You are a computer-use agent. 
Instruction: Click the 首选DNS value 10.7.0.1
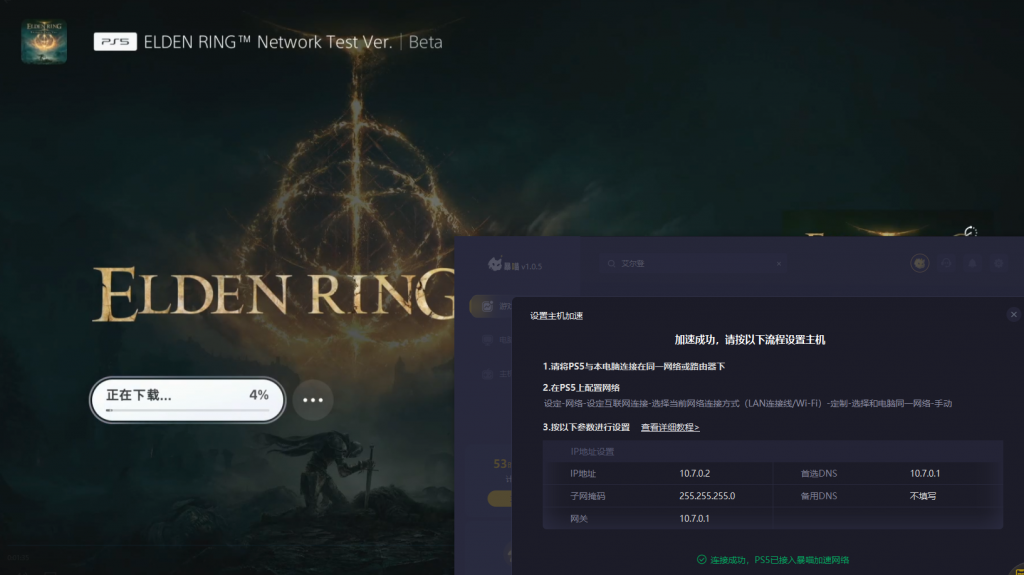(x=925, y=474)
